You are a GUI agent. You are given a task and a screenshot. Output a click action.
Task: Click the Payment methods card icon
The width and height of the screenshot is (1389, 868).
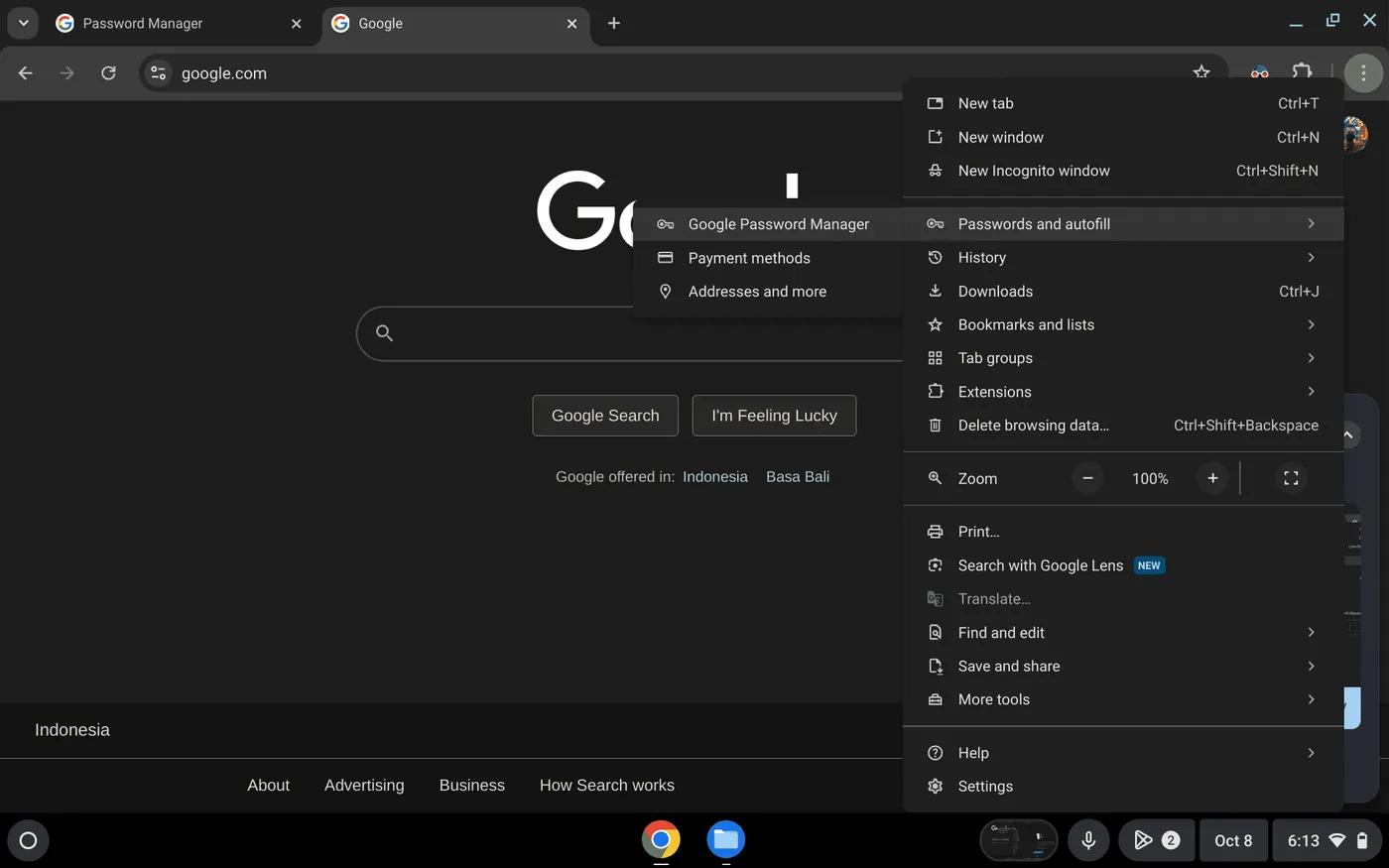coord(666,258)
